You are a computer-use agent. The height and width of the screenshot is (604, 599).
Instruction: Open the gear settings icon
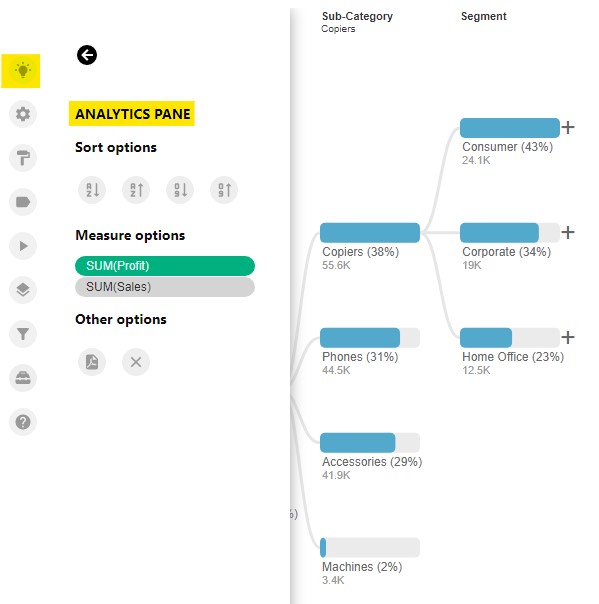(x=23, y=114)
